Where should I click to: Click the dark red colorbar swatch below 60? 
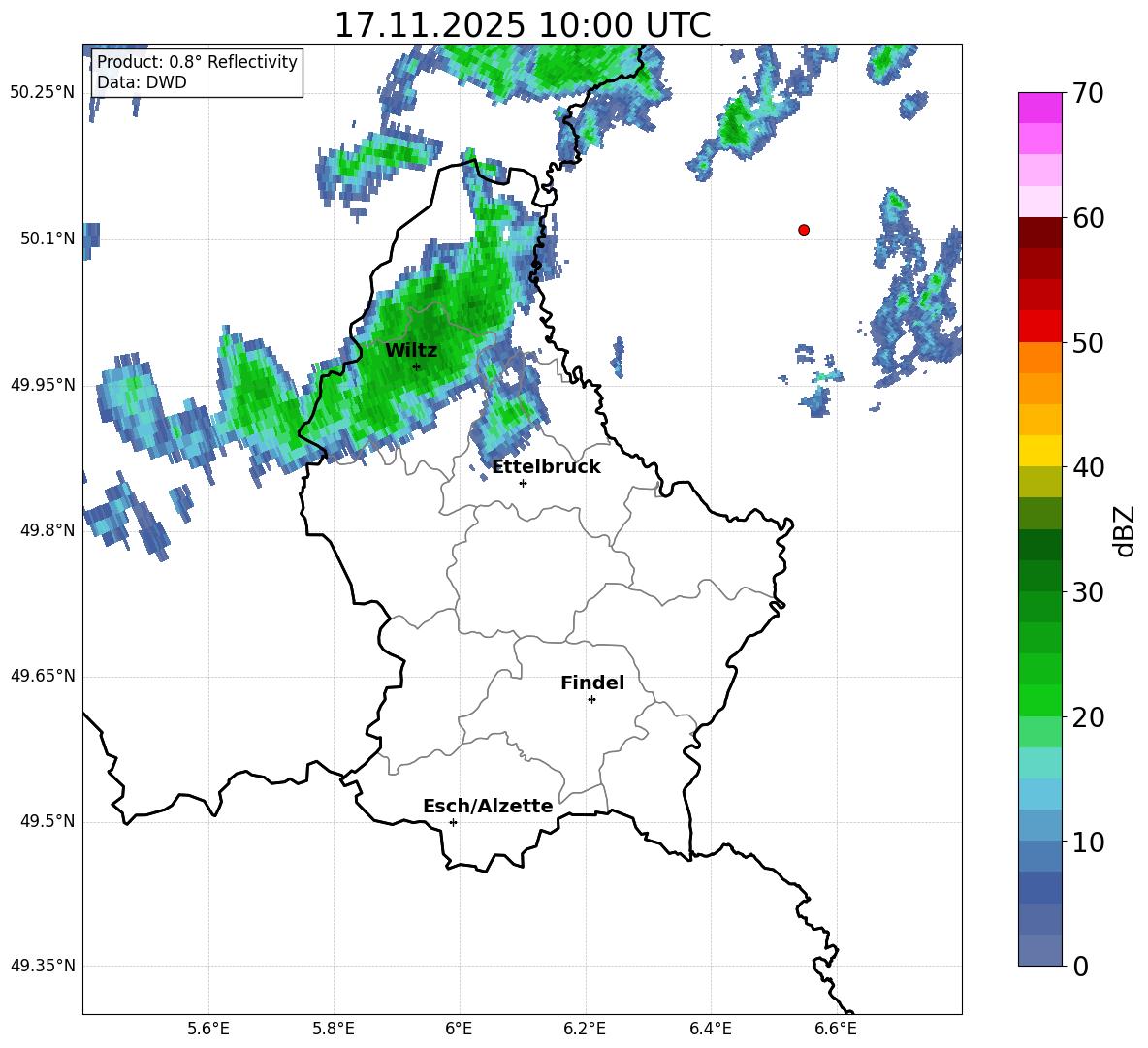(x=1039, y=233)
